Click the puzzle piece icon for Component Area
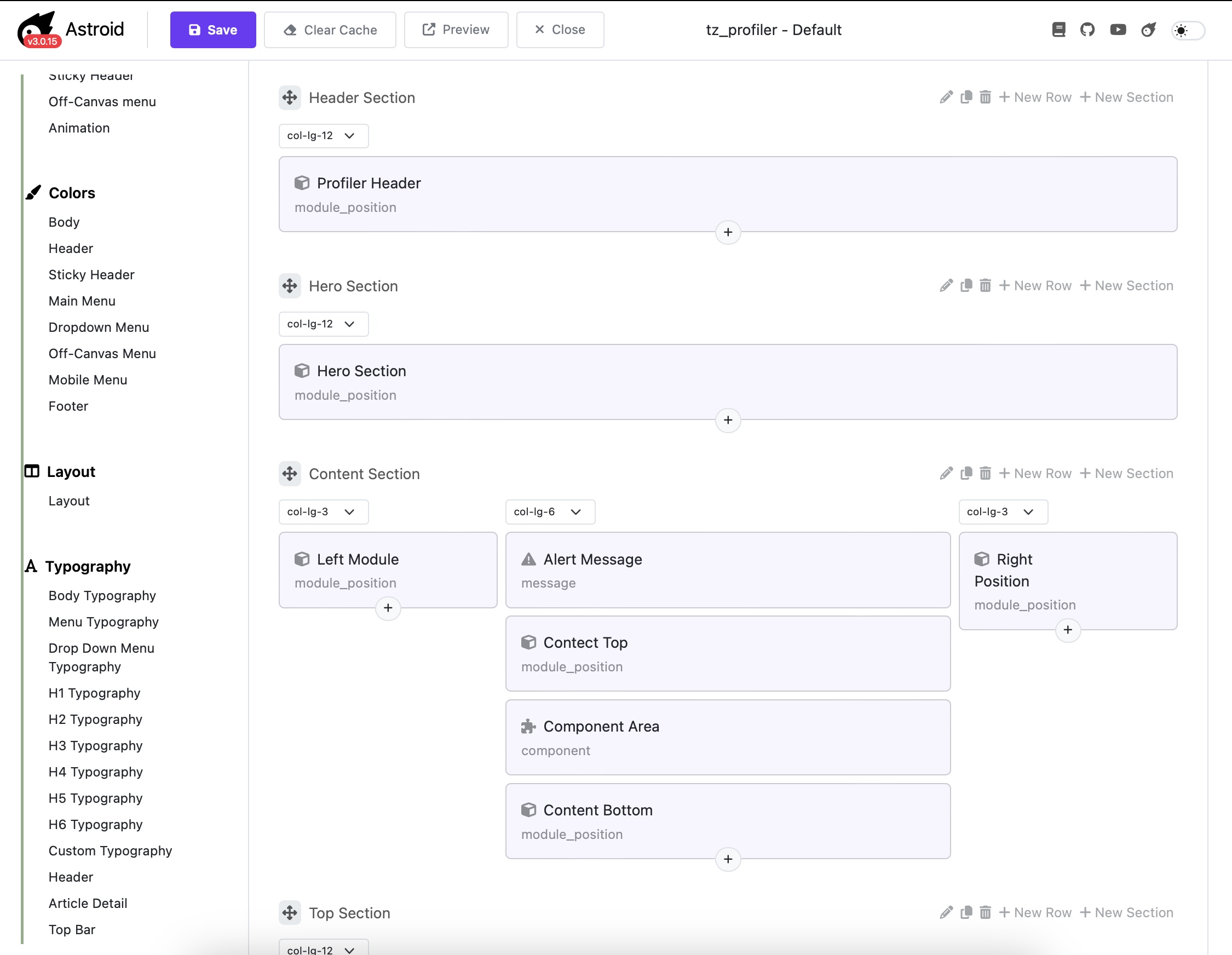 tap(528, 726)
